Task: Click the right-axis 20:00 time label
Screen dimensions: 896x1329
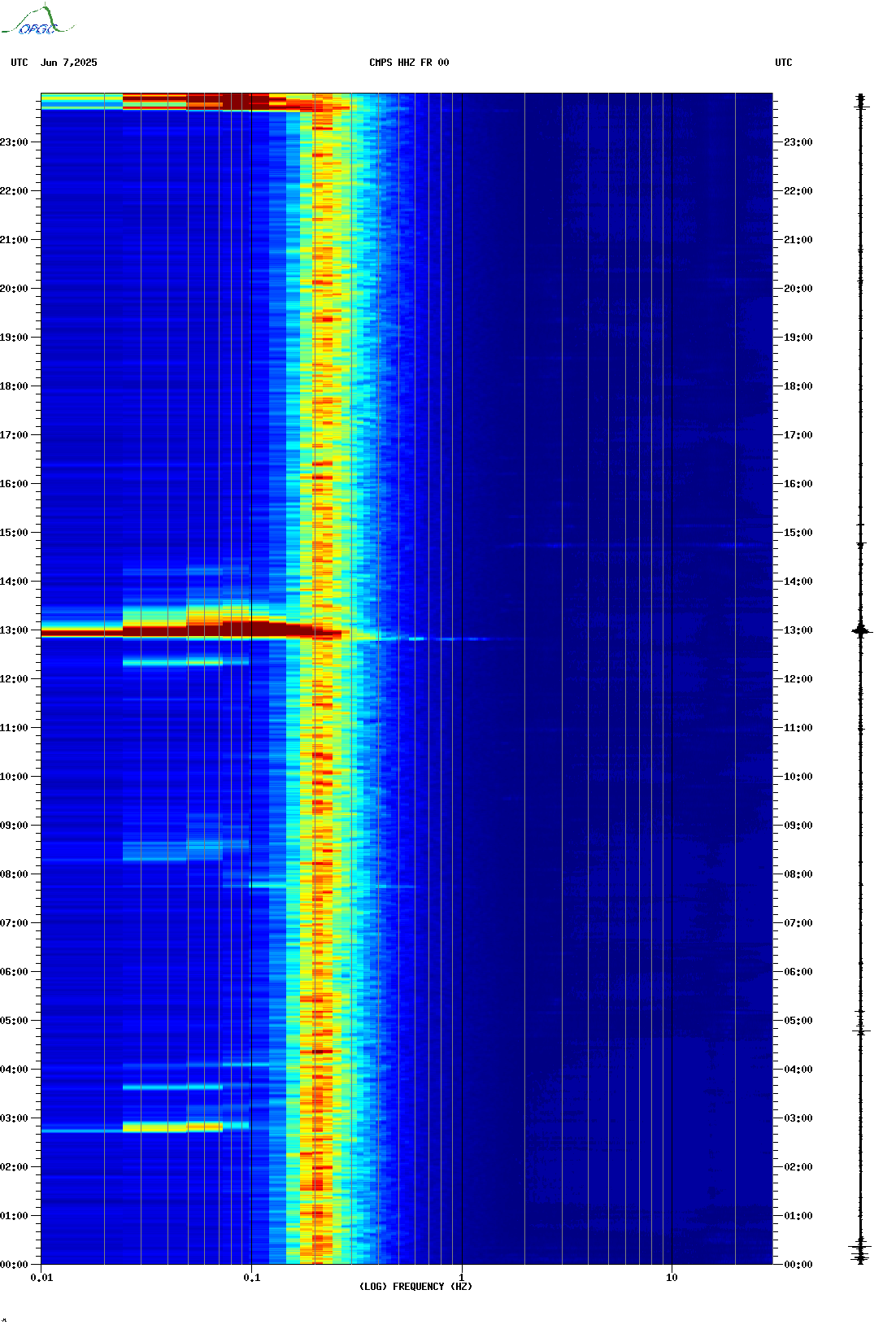Action: pos(798,289)
